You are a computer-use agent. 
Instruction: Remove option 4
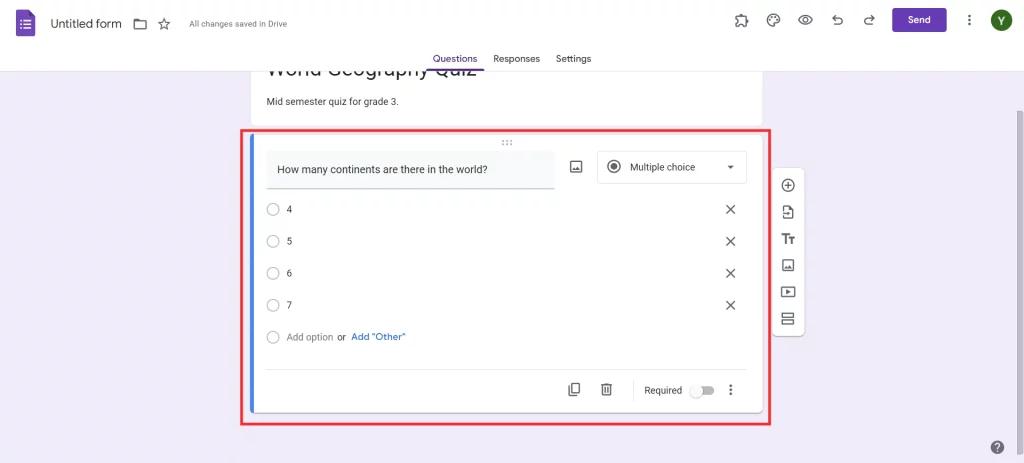pyautogui.click(x=731, y=210)
